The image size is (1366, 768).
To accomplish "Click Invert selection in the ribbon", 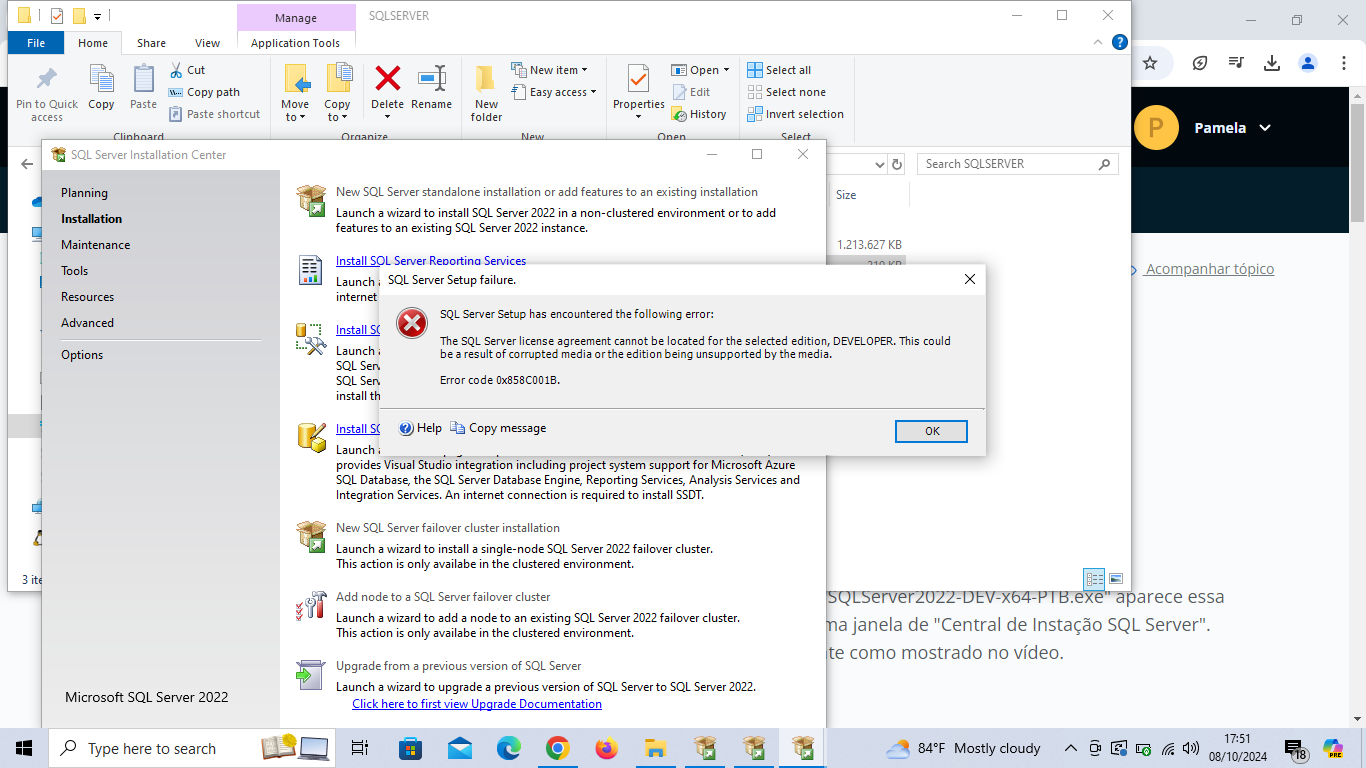I will [796, 114].
